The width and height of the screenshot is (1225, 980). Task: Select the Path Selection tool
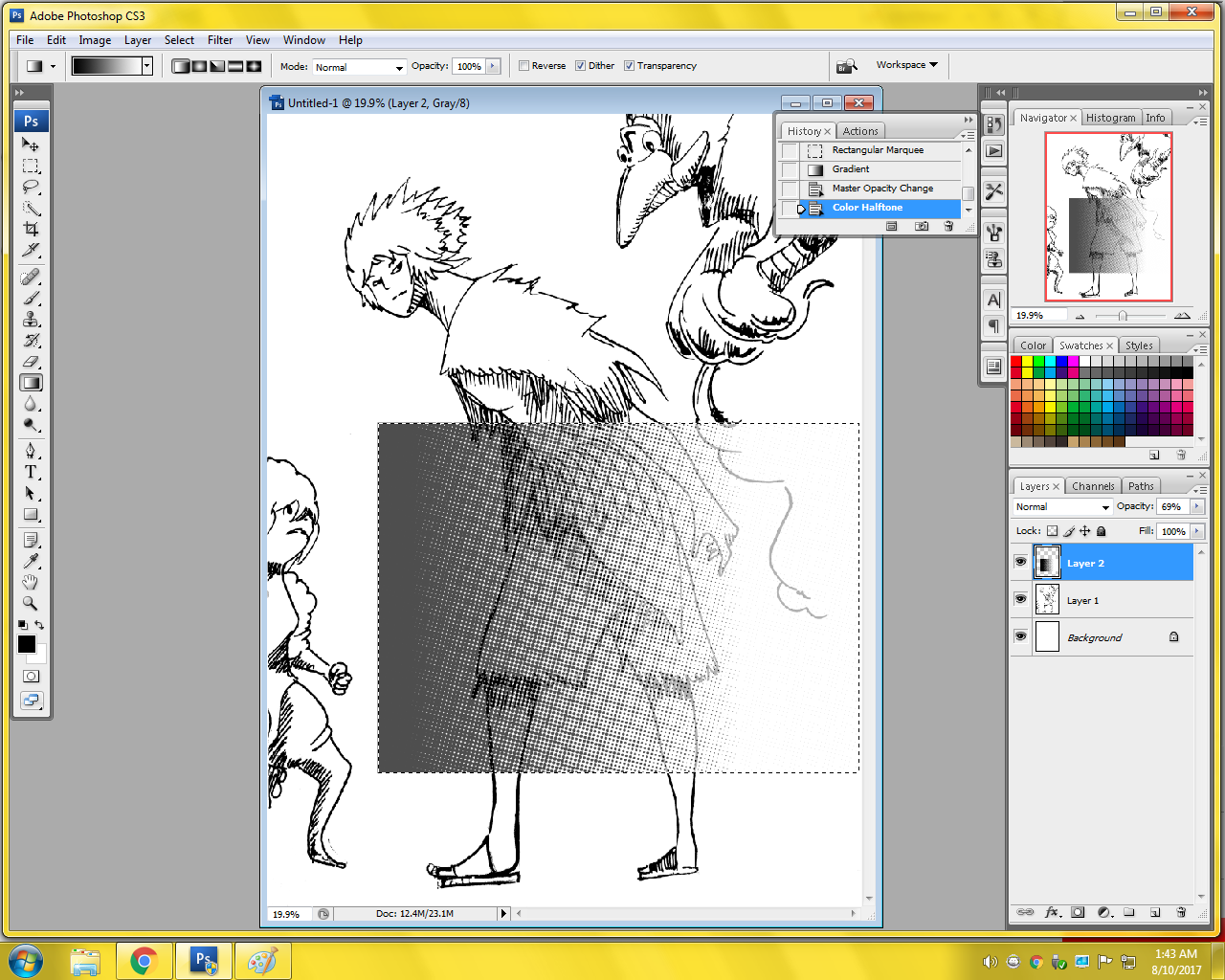31,493
